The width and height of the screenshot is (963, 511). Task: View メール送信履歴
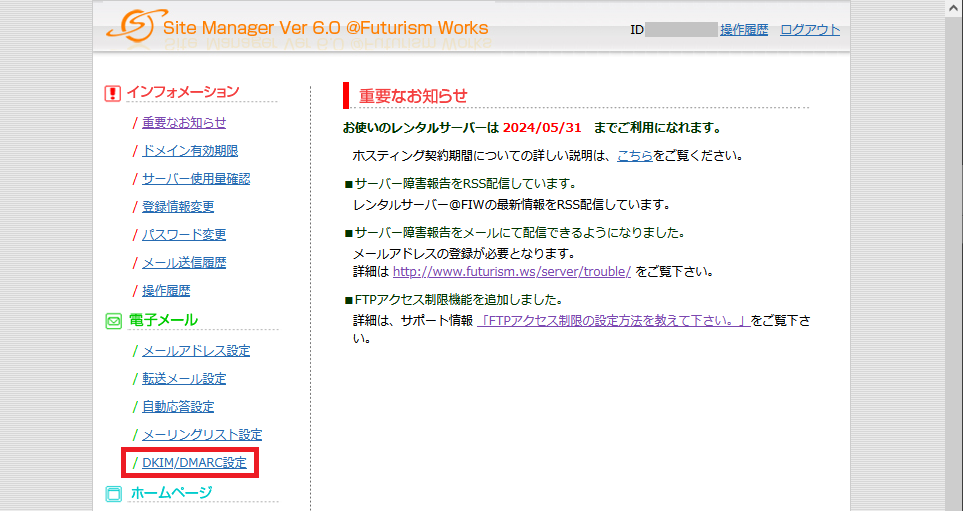[184, 263]
